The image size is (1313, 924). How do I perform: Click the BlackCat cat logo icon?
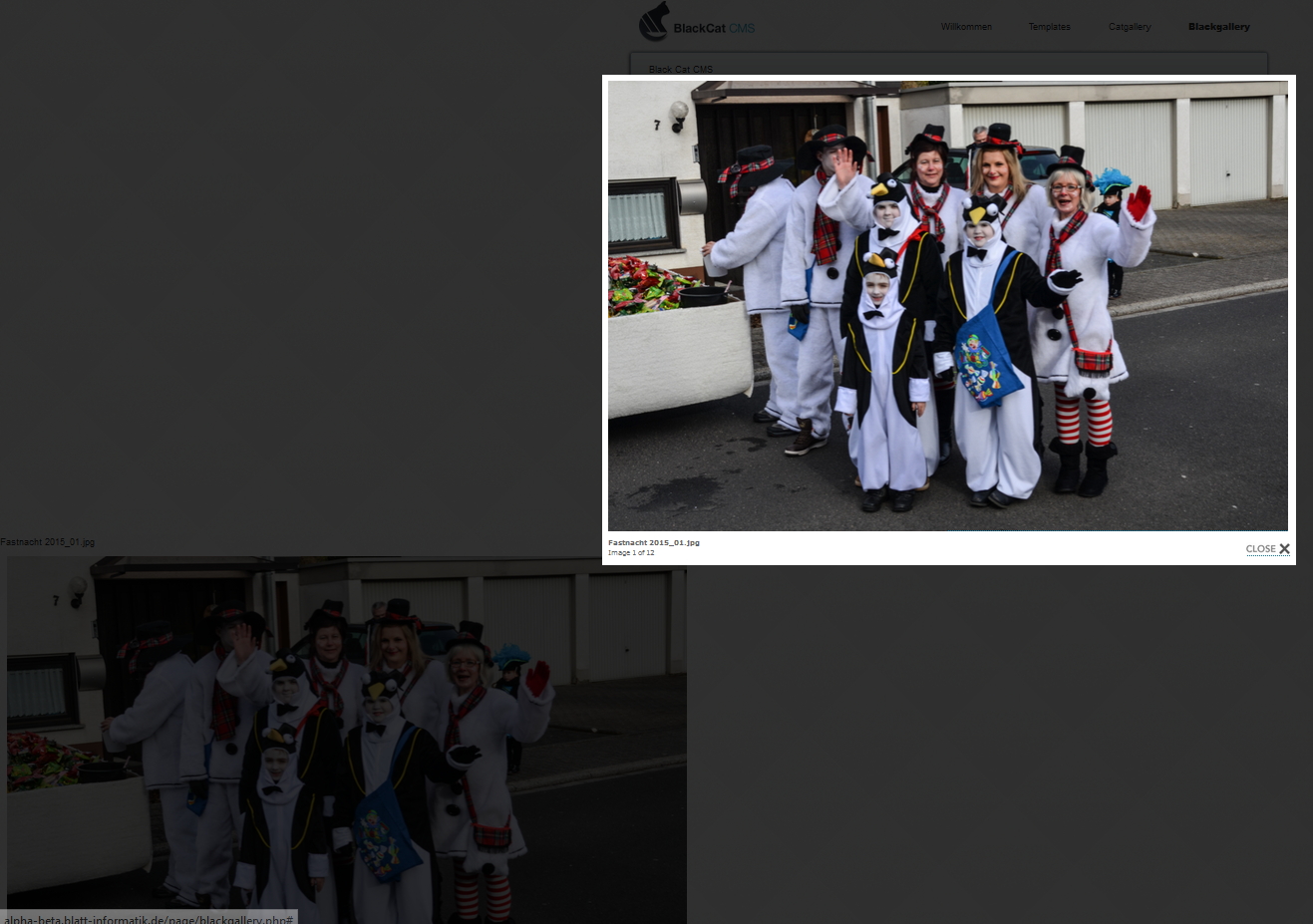pyautogui.click(x=655, y=22)
